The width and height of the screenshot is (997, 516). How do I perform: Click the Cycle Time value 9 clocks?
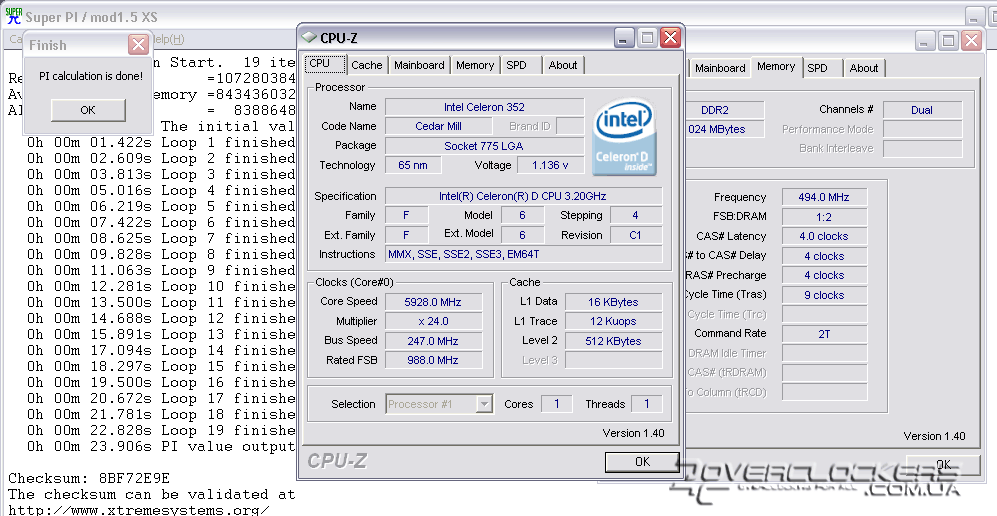[x=824, y=295]
